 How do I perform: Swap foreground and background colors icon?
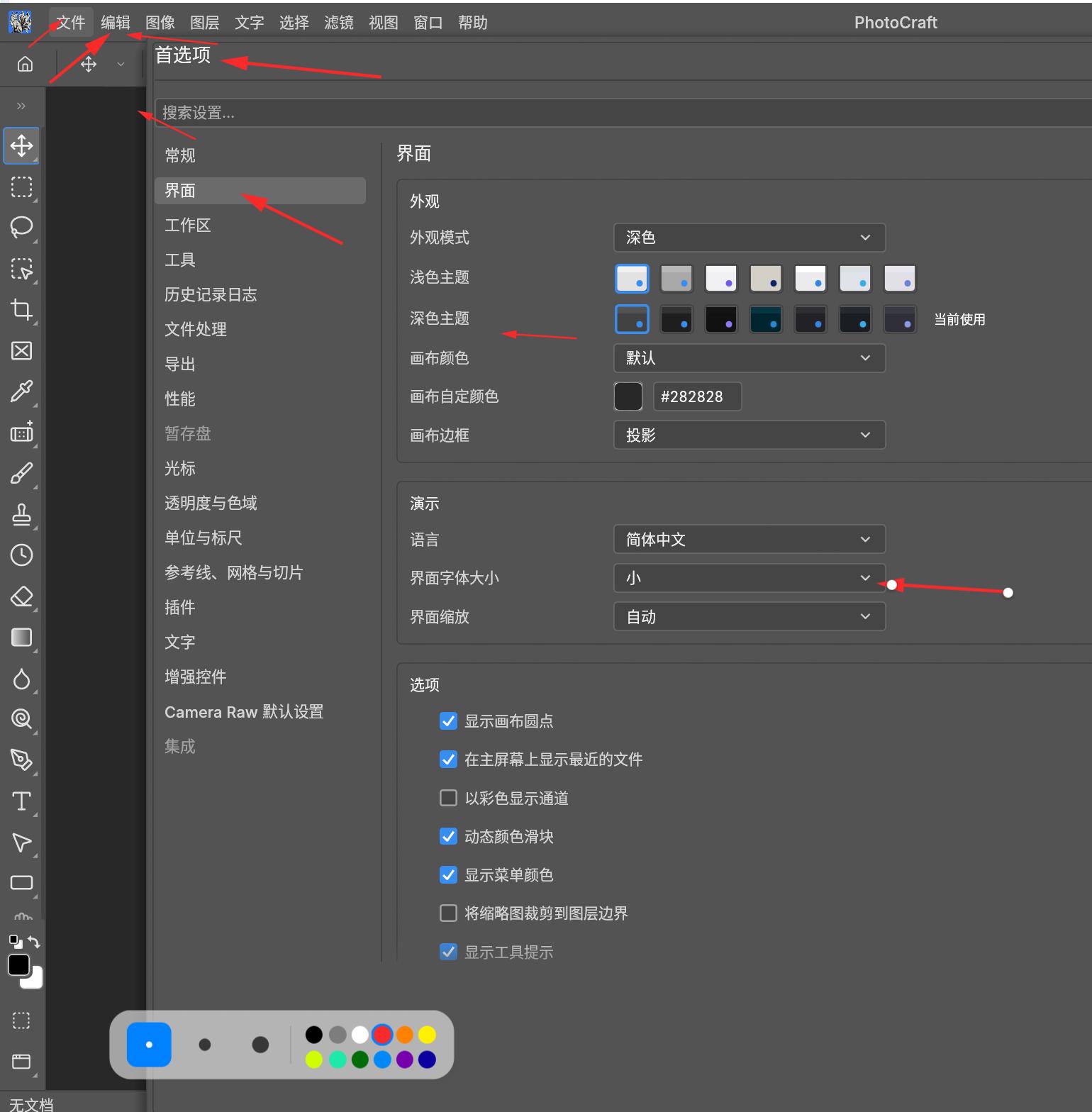coord(34,942)
